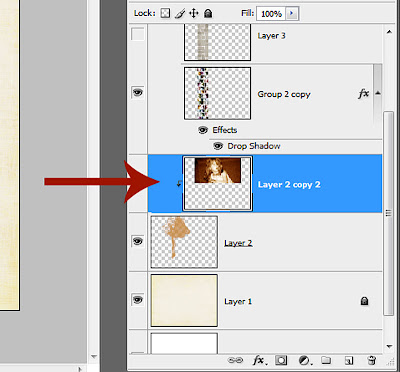
Task: Add a layer mask
Action: 281,360
